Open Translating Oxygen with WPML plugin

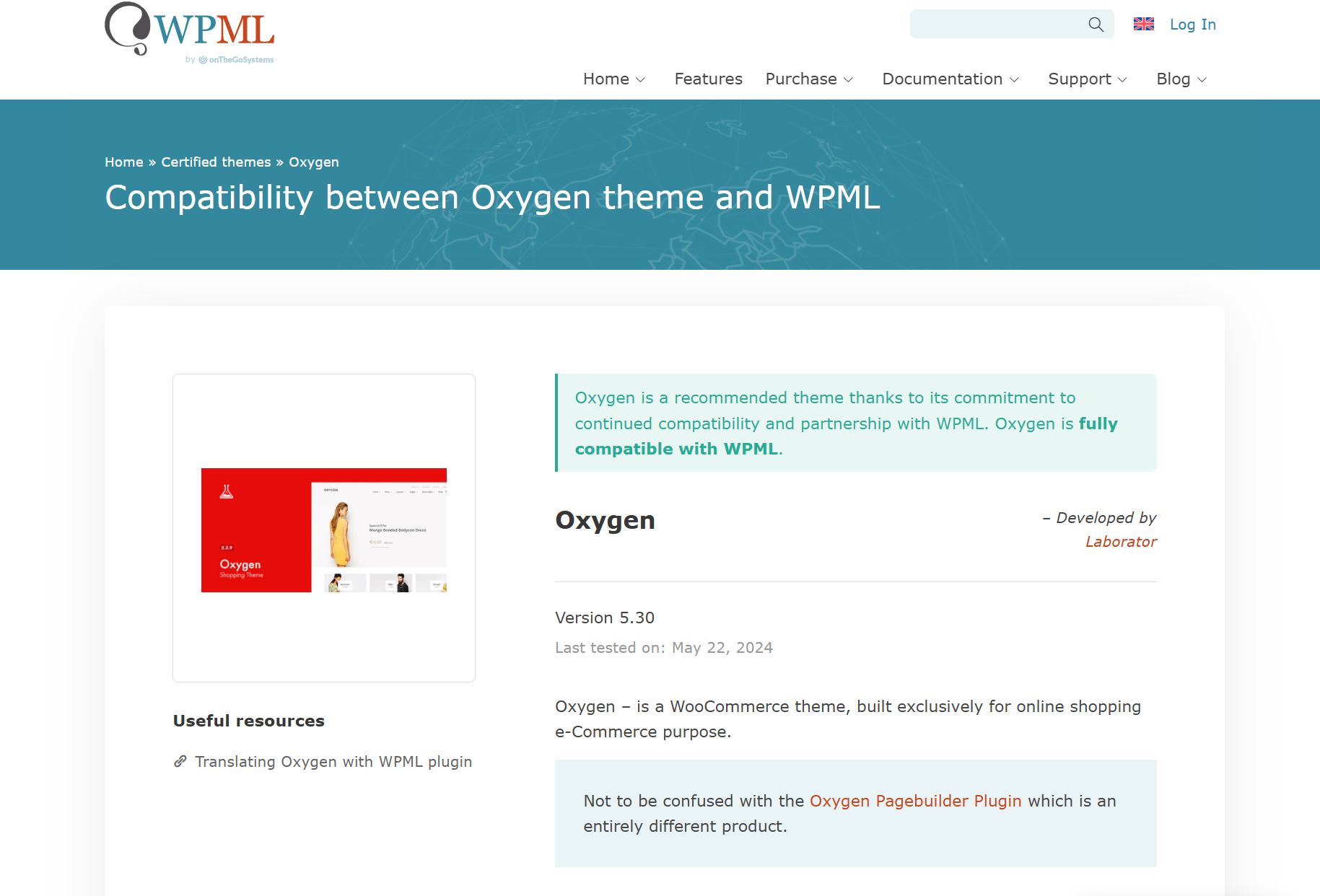point(333,762)
